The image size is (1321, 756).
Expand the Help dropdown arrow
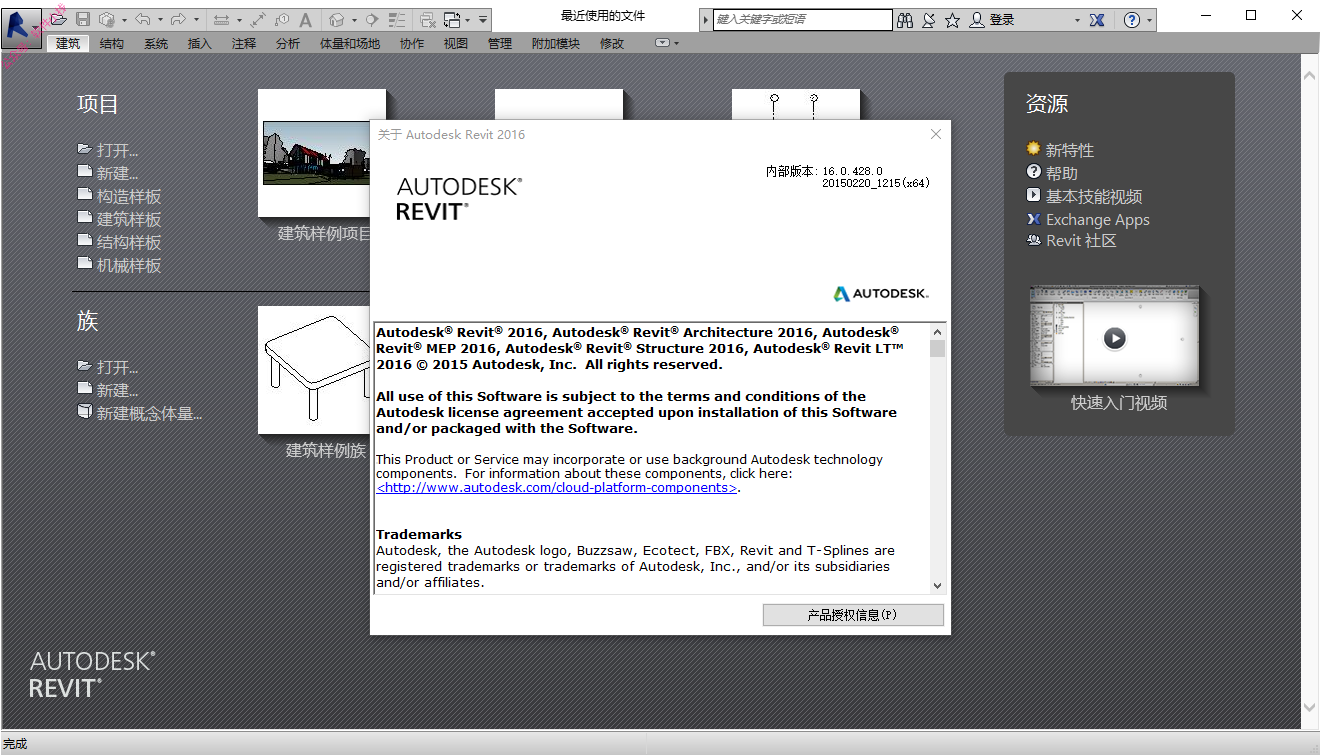pos(1150,20)
